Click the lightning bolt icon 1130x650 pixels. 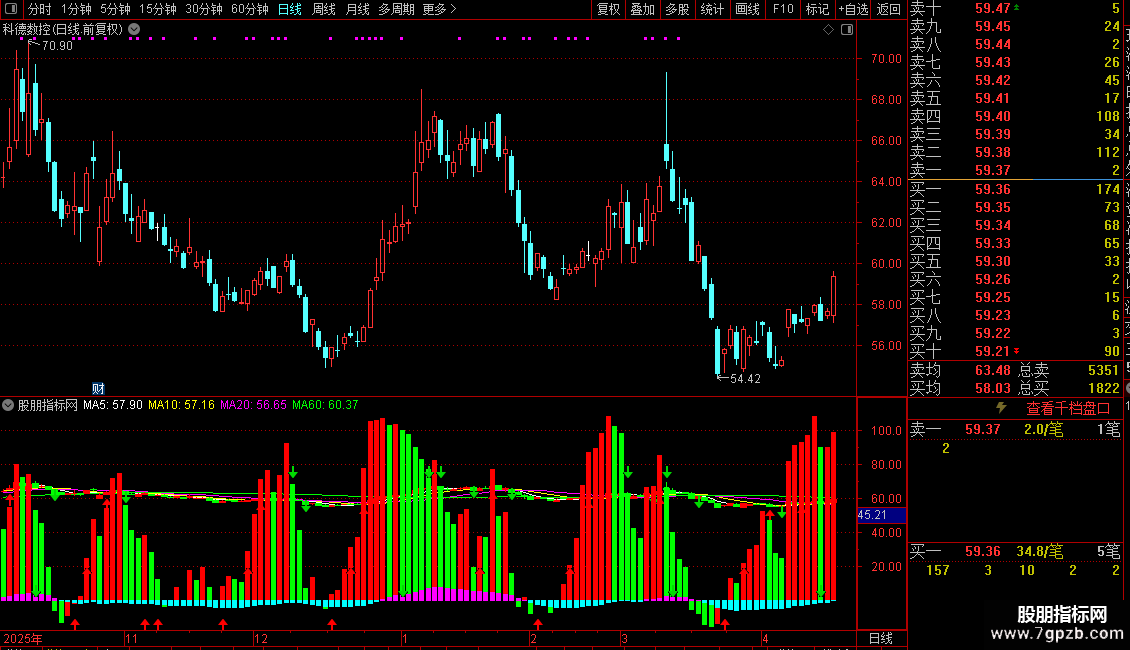point(1001,408)
